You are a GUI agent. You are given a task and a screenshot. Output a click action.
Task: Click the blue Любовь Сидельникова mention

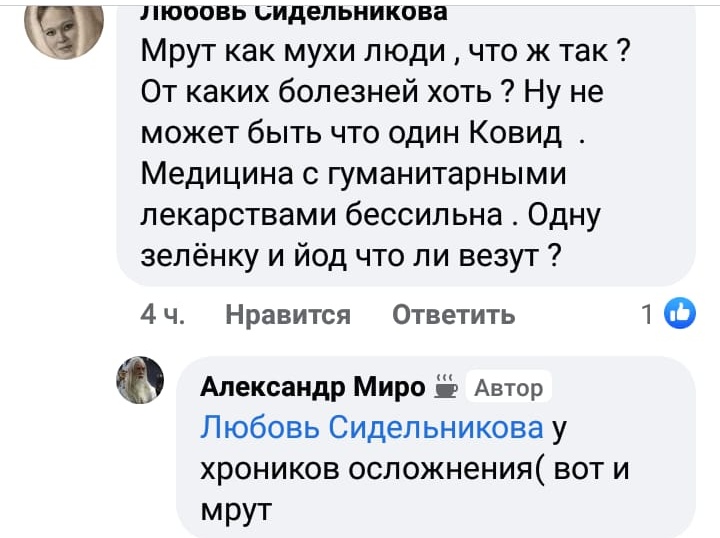pyautogui.click(x=372, y=427)
